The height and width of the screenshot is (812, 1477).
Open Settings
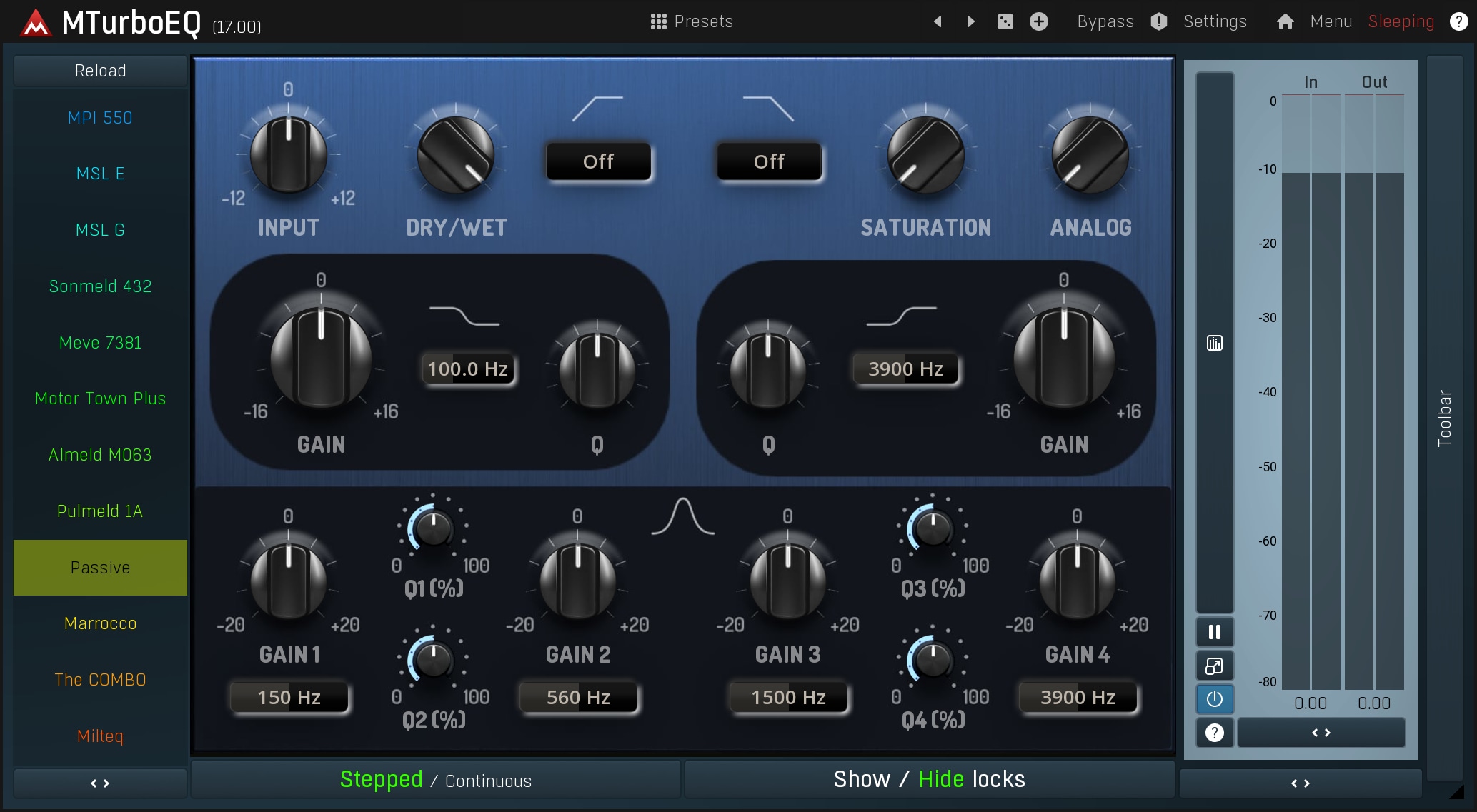click(1214, 21)
